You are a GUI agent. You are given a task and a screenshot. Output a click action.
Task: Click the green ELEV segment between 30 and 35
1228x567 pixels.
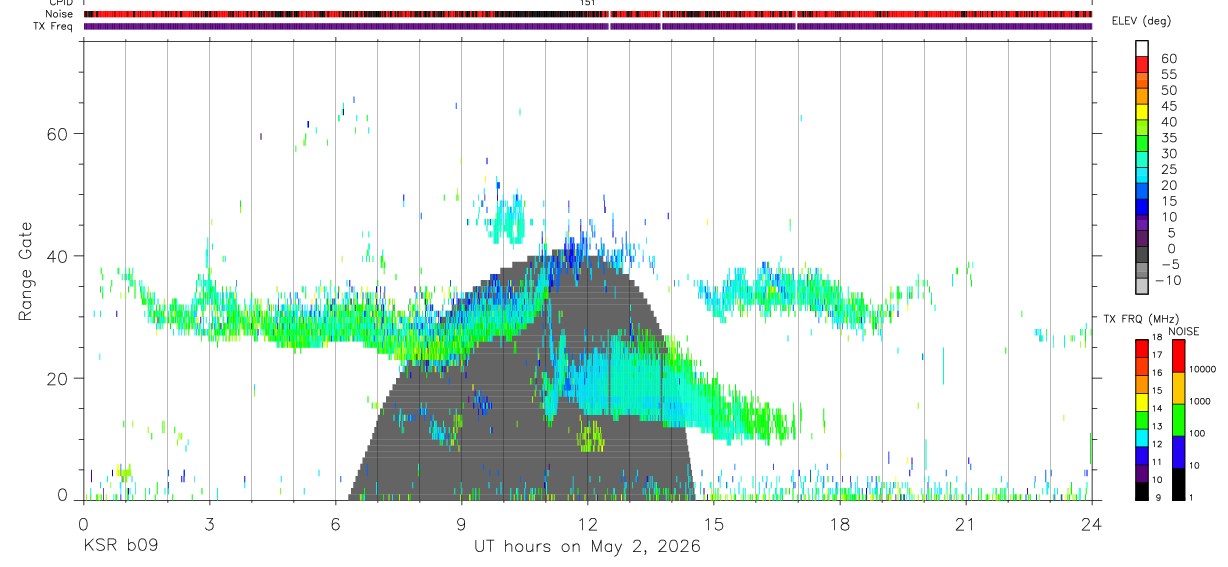(1142, 144)
